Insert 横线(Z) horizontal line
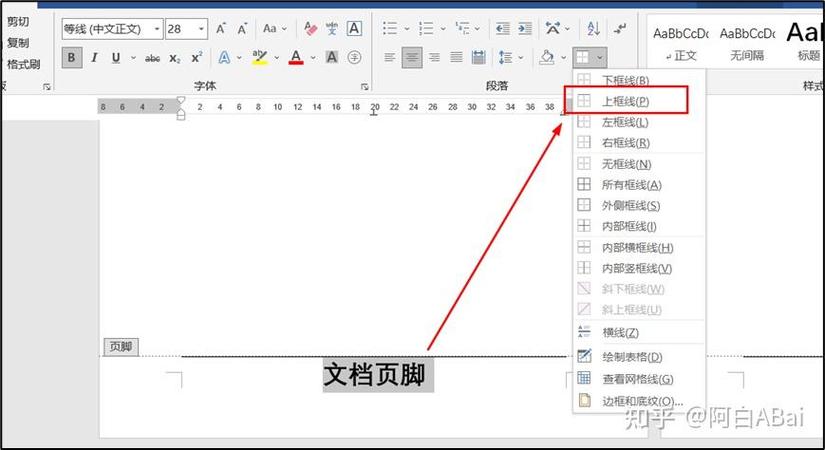The image size is (825, 450). (638, 332)
